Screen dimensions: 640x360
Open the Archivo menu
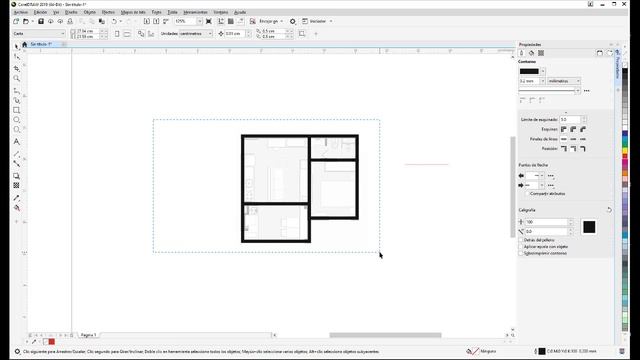pyautogui.click(x=20, y=12)
